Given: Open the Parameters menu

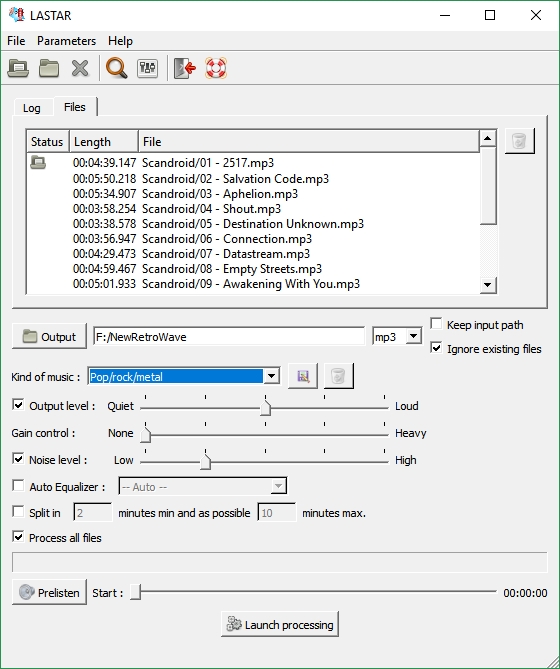Looking at the screenshot, I should tap(67, 41).
